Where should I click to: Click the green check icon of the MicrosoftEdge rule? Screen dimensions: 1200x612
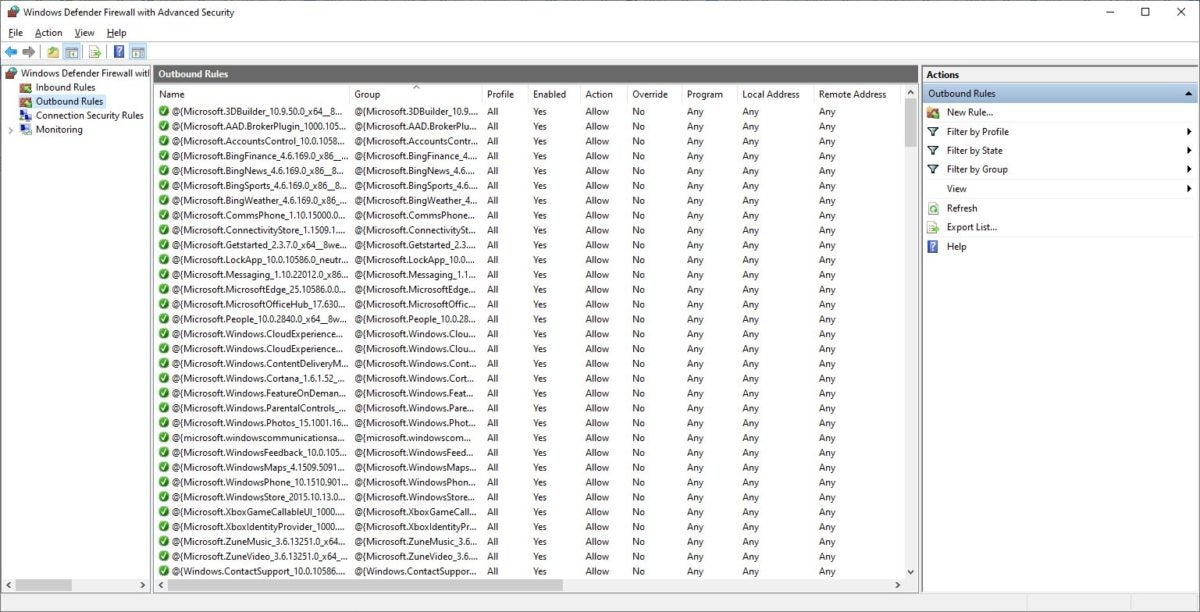(164, 289)
